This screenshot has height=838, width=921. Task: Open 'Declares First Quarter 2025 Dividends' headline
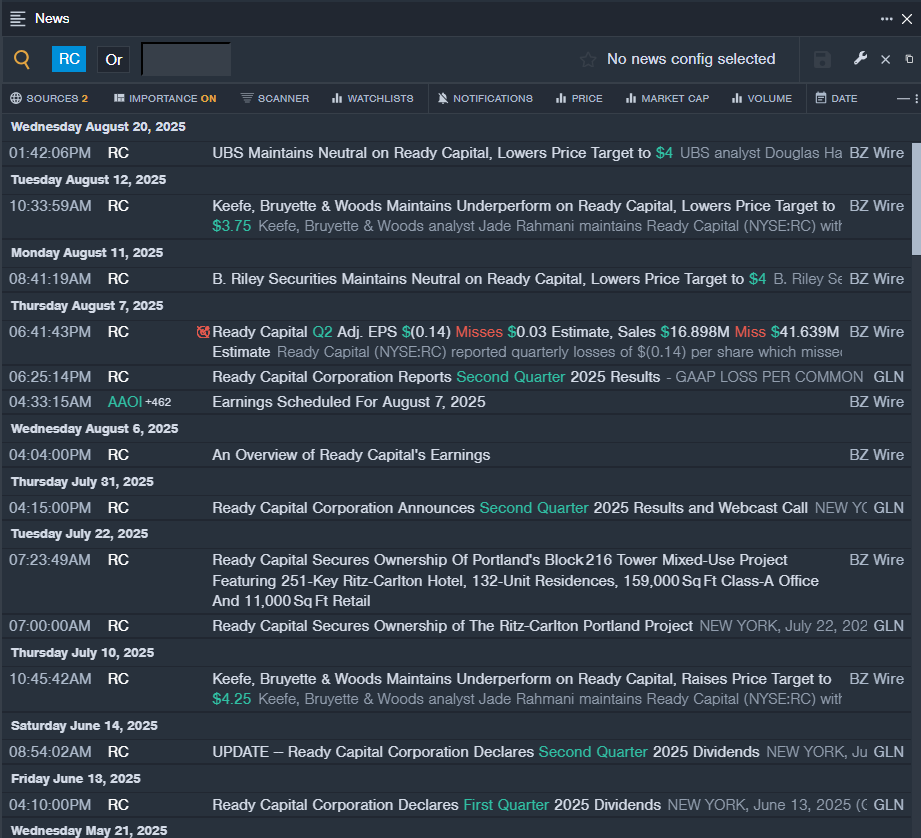point(436,805)
